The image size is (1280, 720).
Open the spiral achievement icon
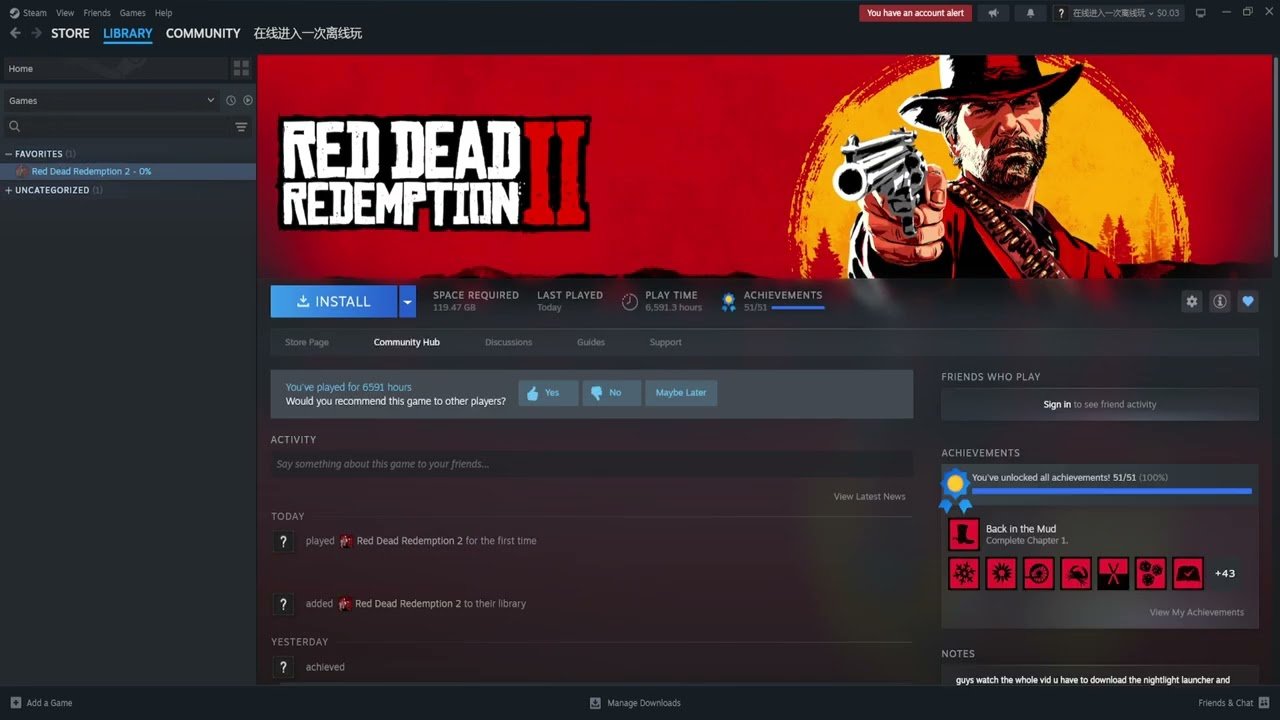(1039, 573)
